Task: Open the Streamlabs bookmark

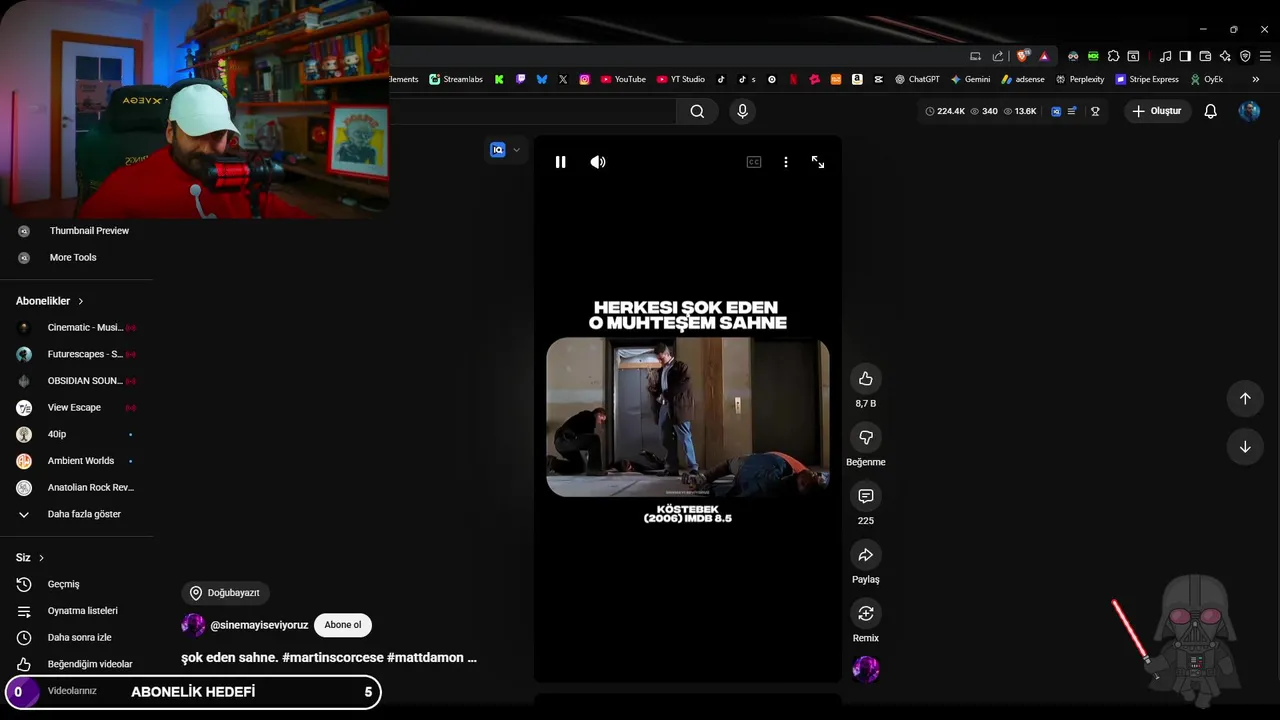Action: [x=456, y=79]
